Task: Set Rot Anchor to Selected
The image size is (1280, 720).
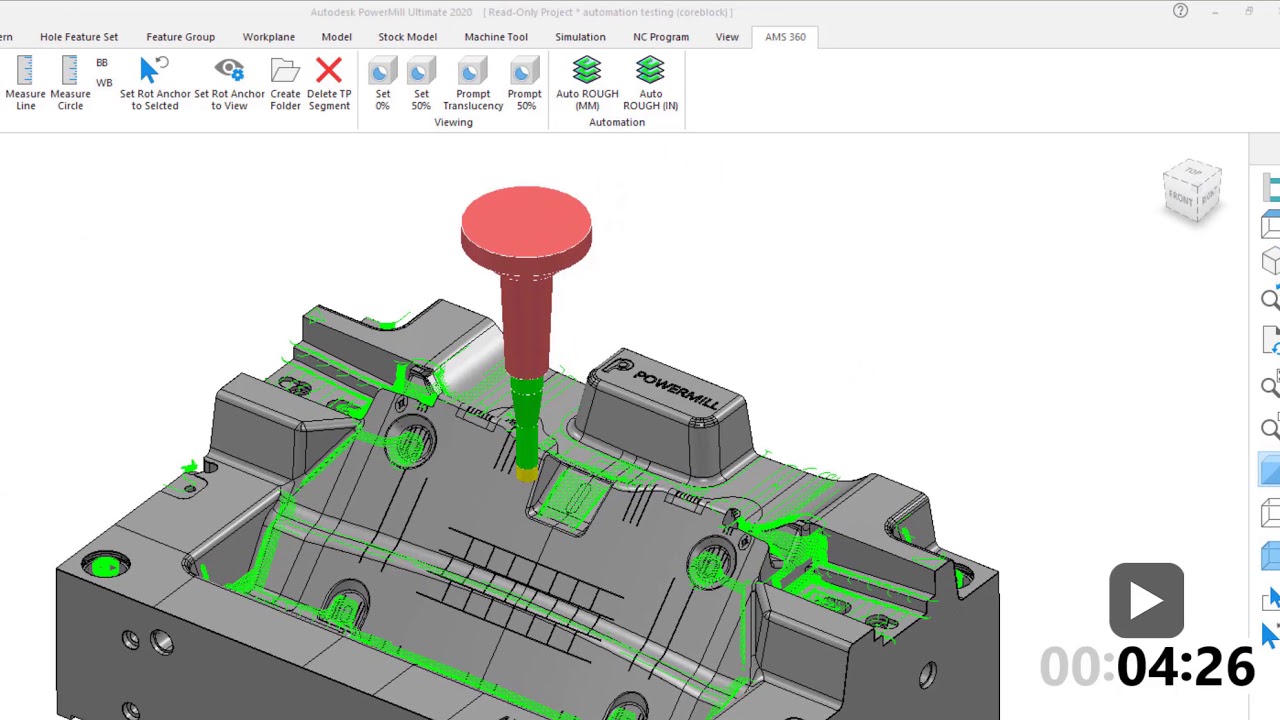Action: click(155, 83)
